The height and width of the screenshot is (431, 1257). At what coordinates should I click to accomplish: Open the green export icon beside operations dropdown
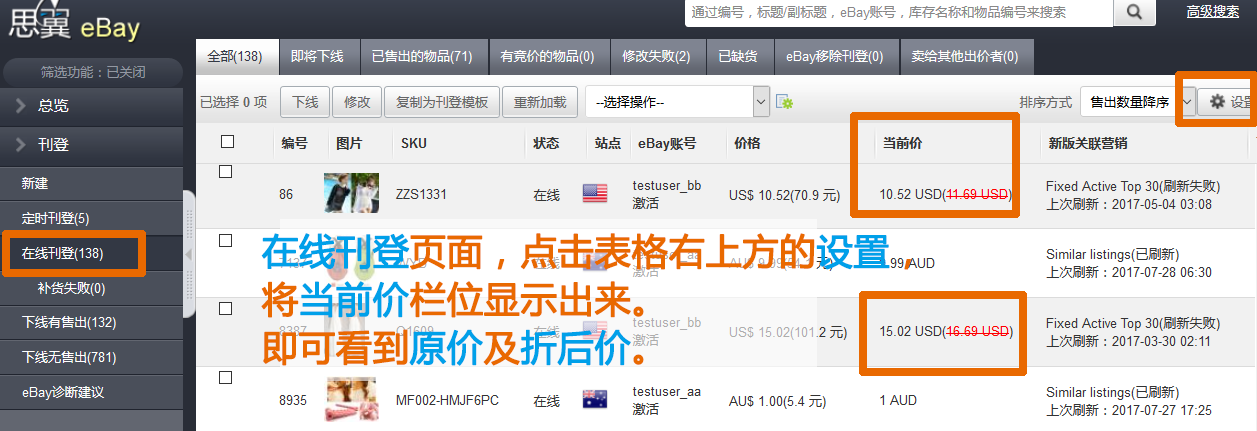785,102
